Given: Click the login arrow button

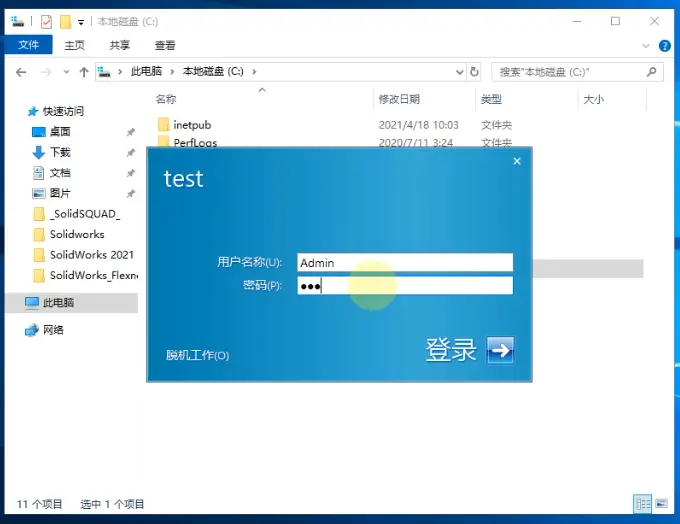Looking at the screenshot, I should pyautogui.click(x=500, y=350).
